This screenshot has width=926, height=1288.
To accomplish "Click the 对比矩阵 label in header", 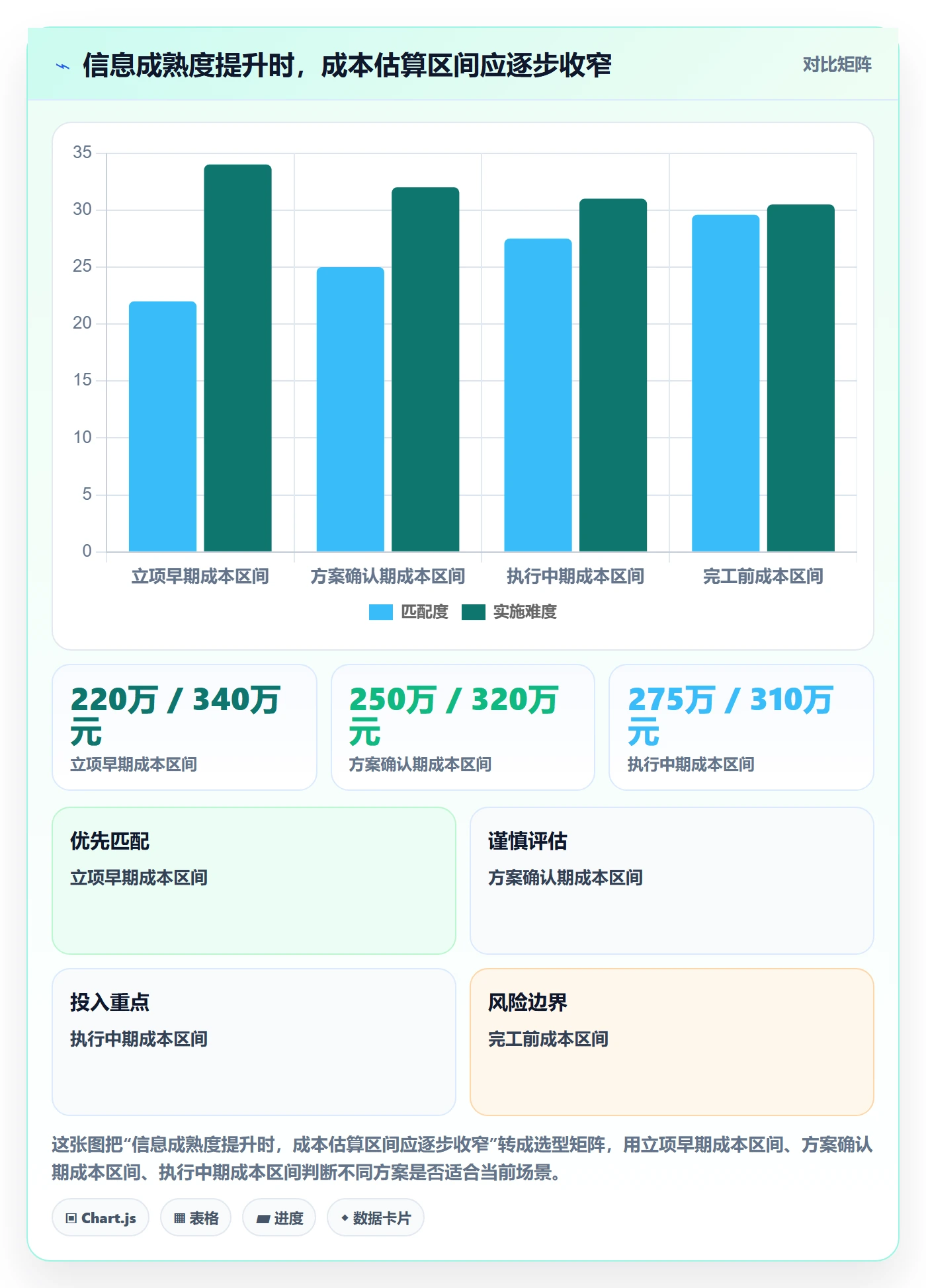I will coord(837,65).
